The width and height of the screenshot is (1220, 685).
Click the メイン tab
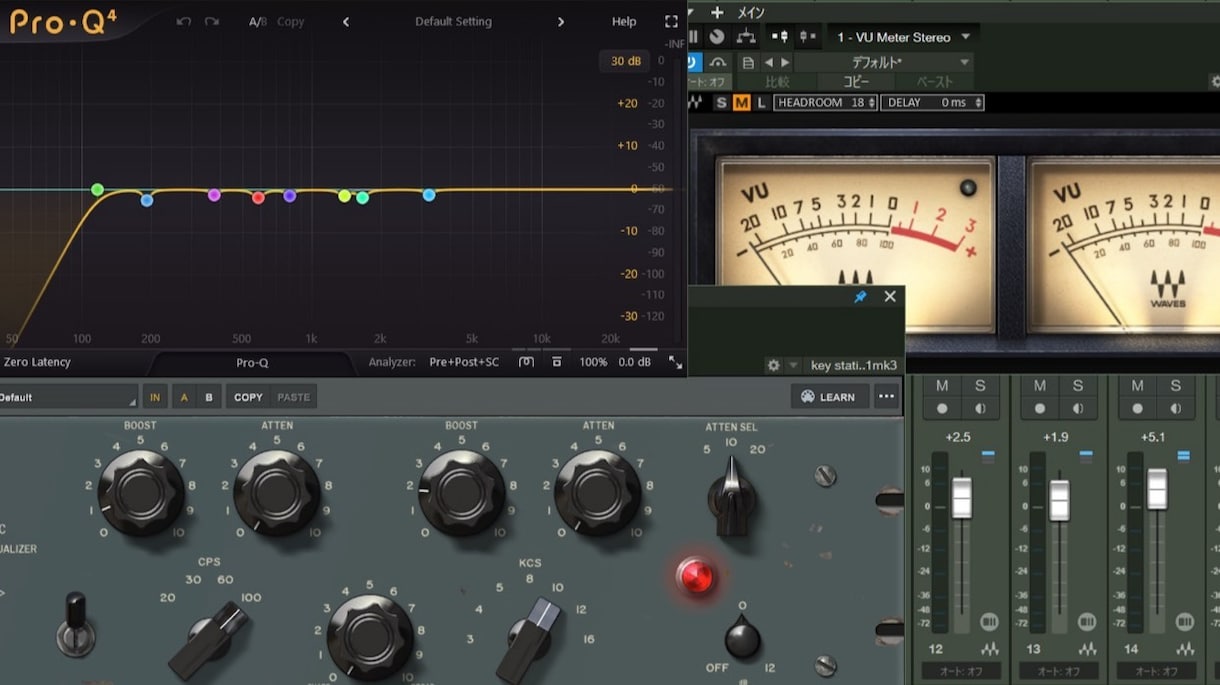coord(750,12)
